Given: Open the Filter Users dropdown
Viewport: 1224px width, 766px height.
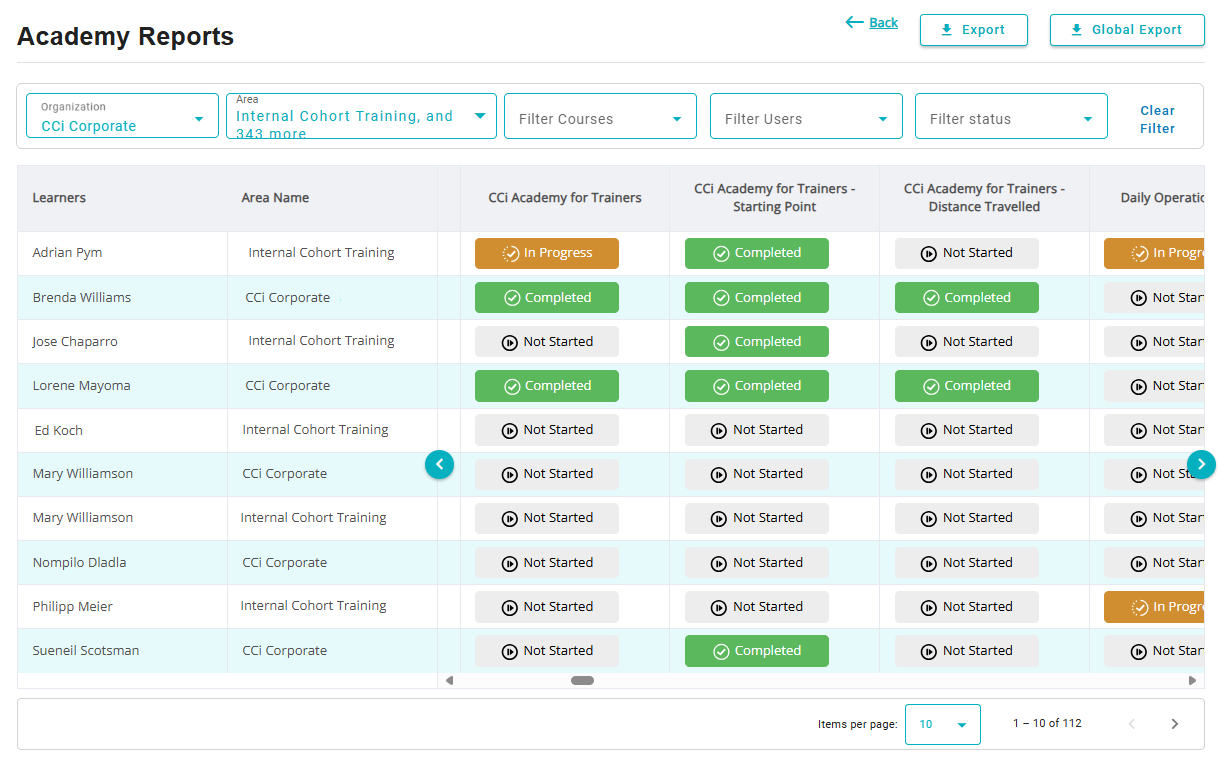Looking at the screenshot, I should (806, 117).
